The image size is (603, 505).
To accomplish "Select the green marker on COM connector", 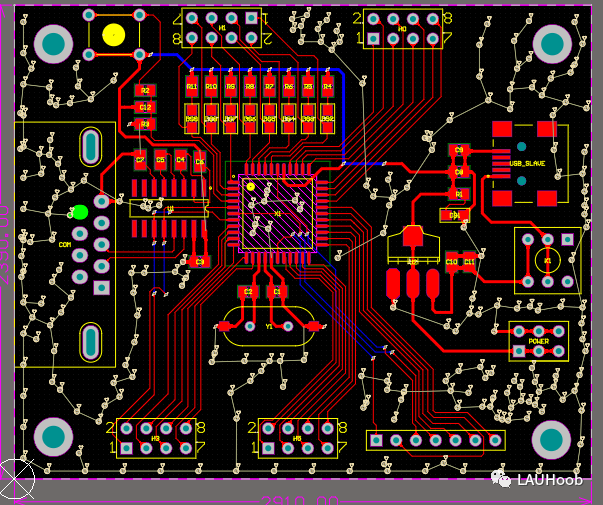I will pyautogui.click(x=80, y=212).
